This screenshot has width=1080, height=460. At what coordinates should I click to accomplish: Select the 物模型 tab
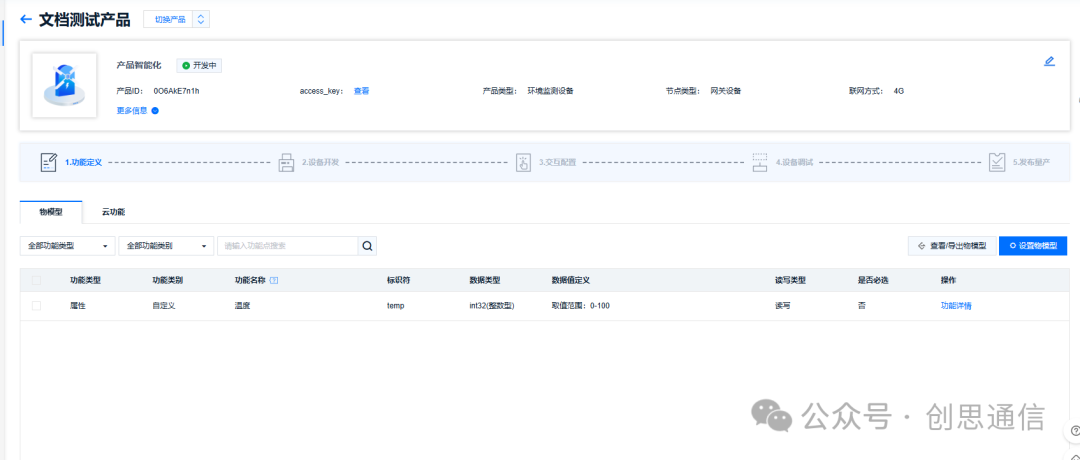(x=51, y=212)
